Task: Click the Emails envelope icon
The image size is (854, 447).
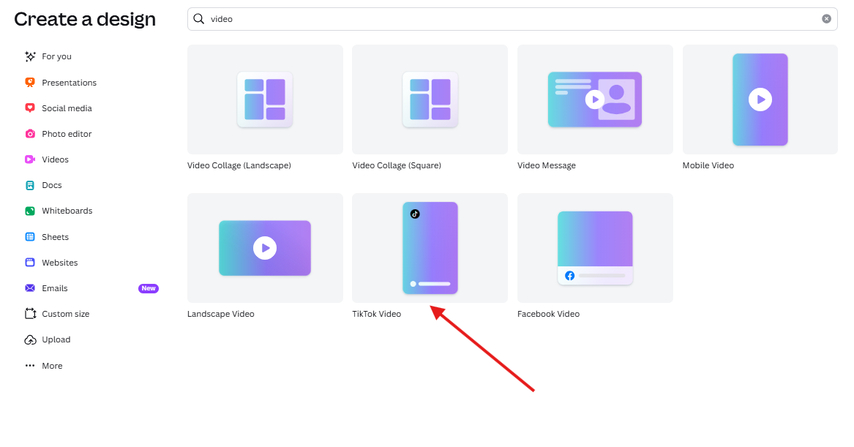Action: 30,288
